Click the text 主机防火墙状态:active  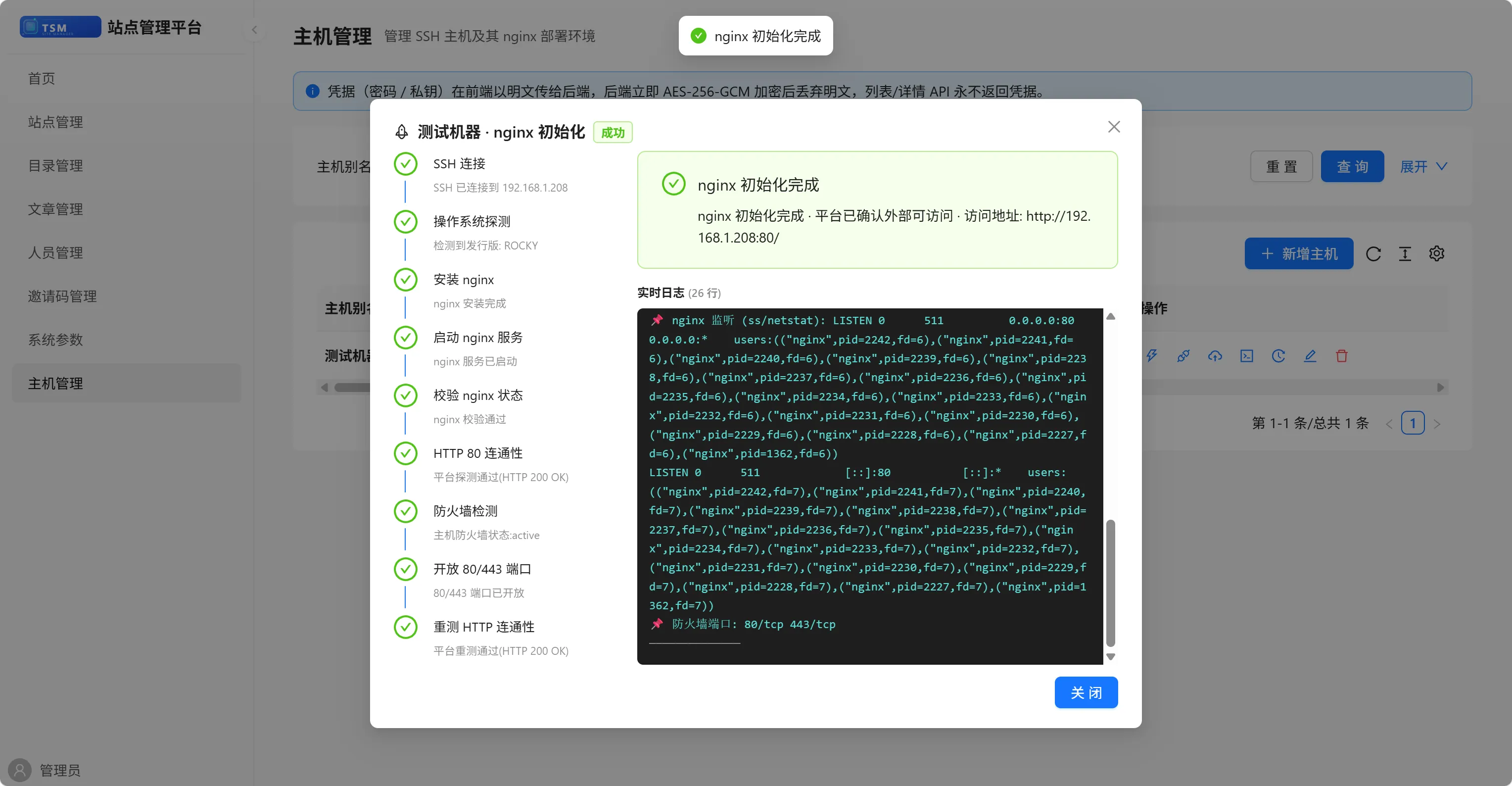[486, 536]
